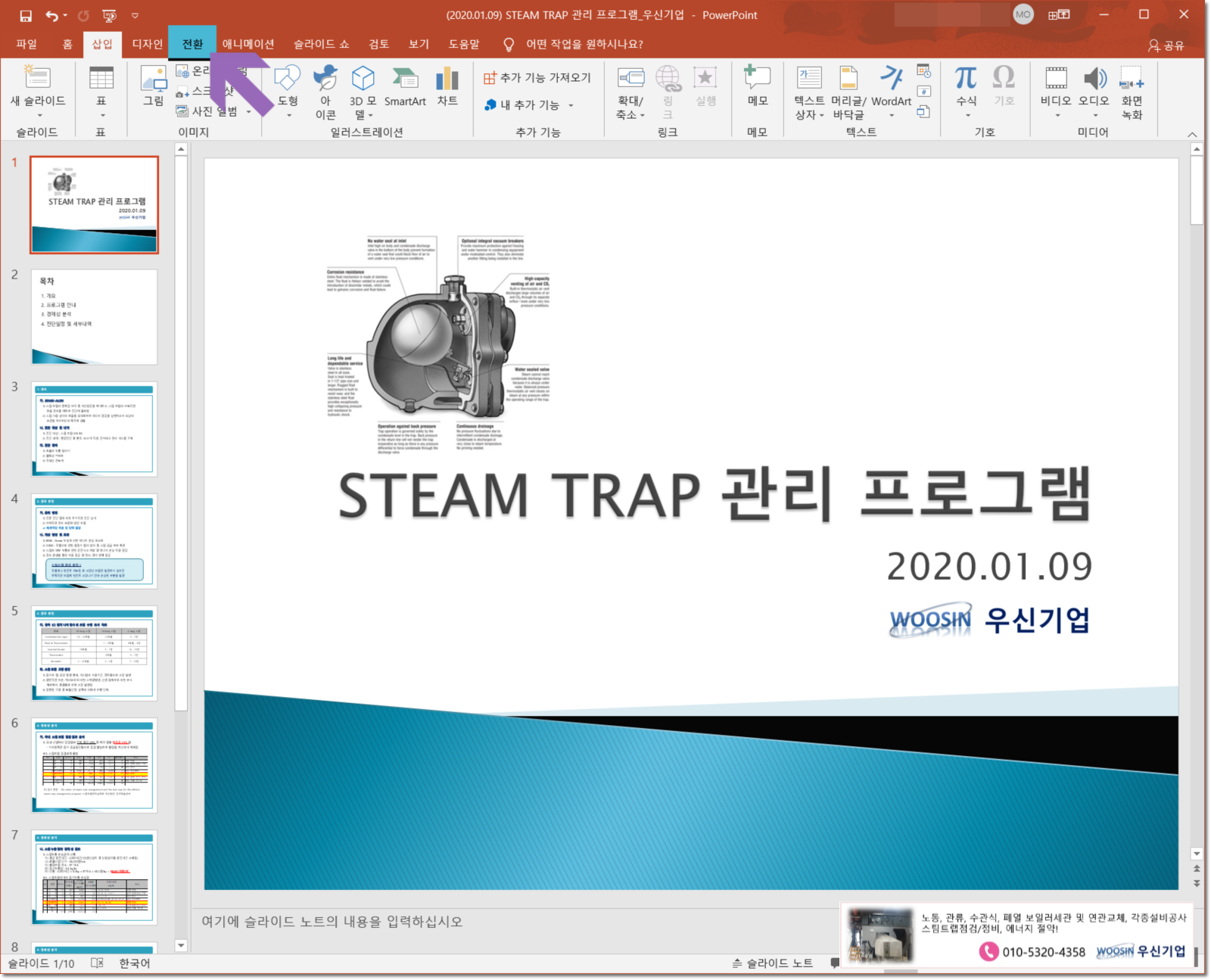1211x980 pixels.
Task: Click the 어떤 작업을 원하시나요 search box
Action: 584,44
